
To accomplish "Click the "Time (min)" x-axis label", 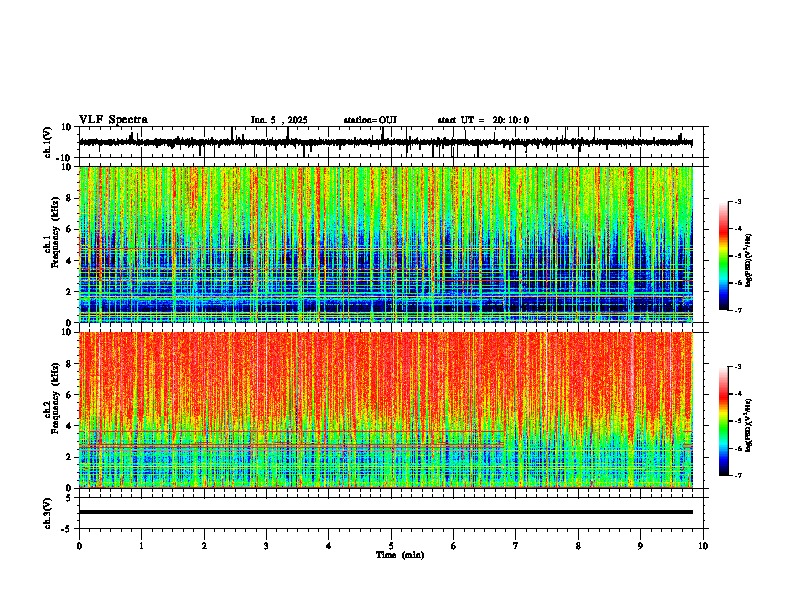I will pos(400,555).
